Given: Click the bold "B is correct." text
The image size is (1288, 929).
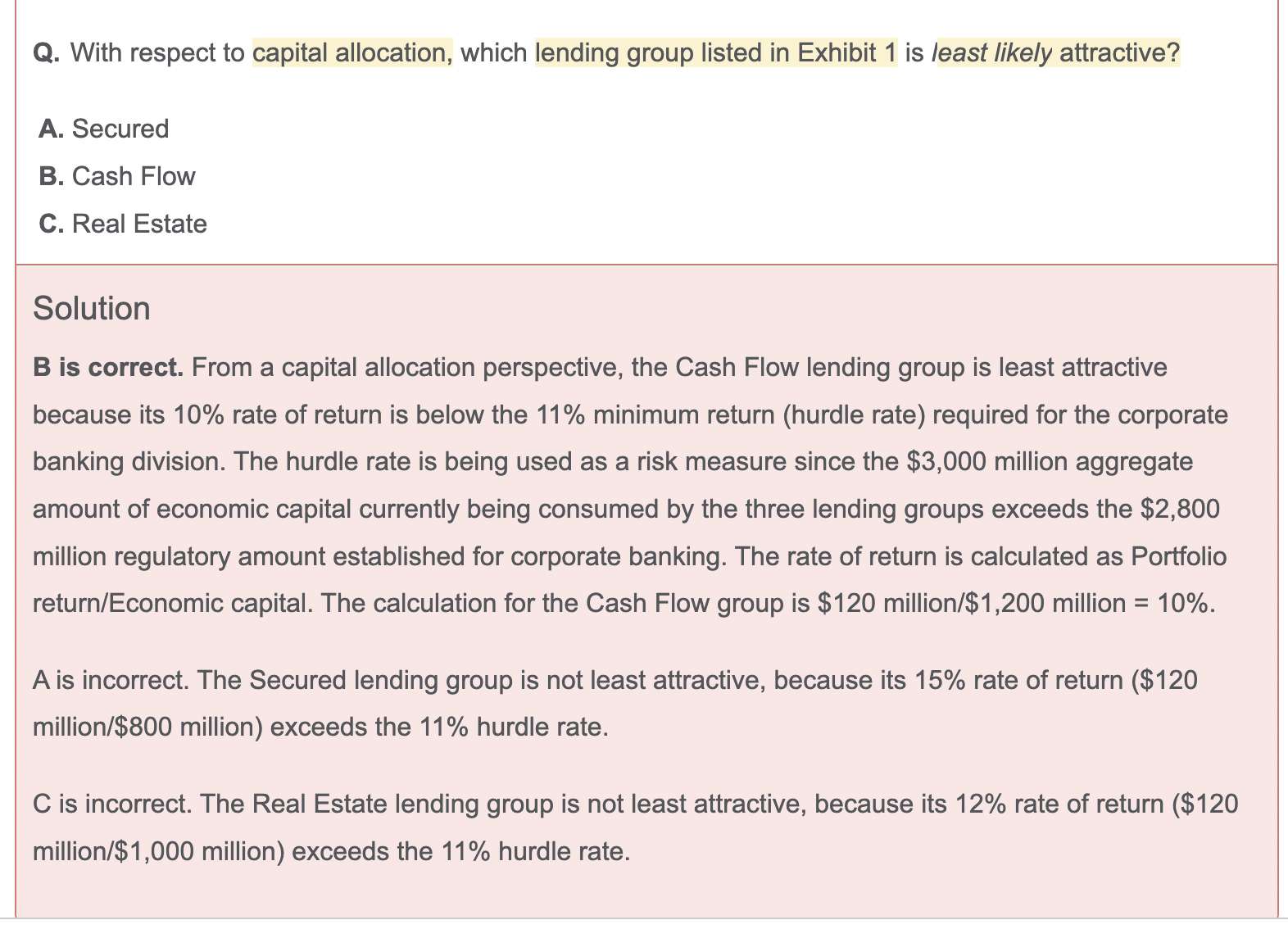Looking at the screenshot, I should [108, 367].
